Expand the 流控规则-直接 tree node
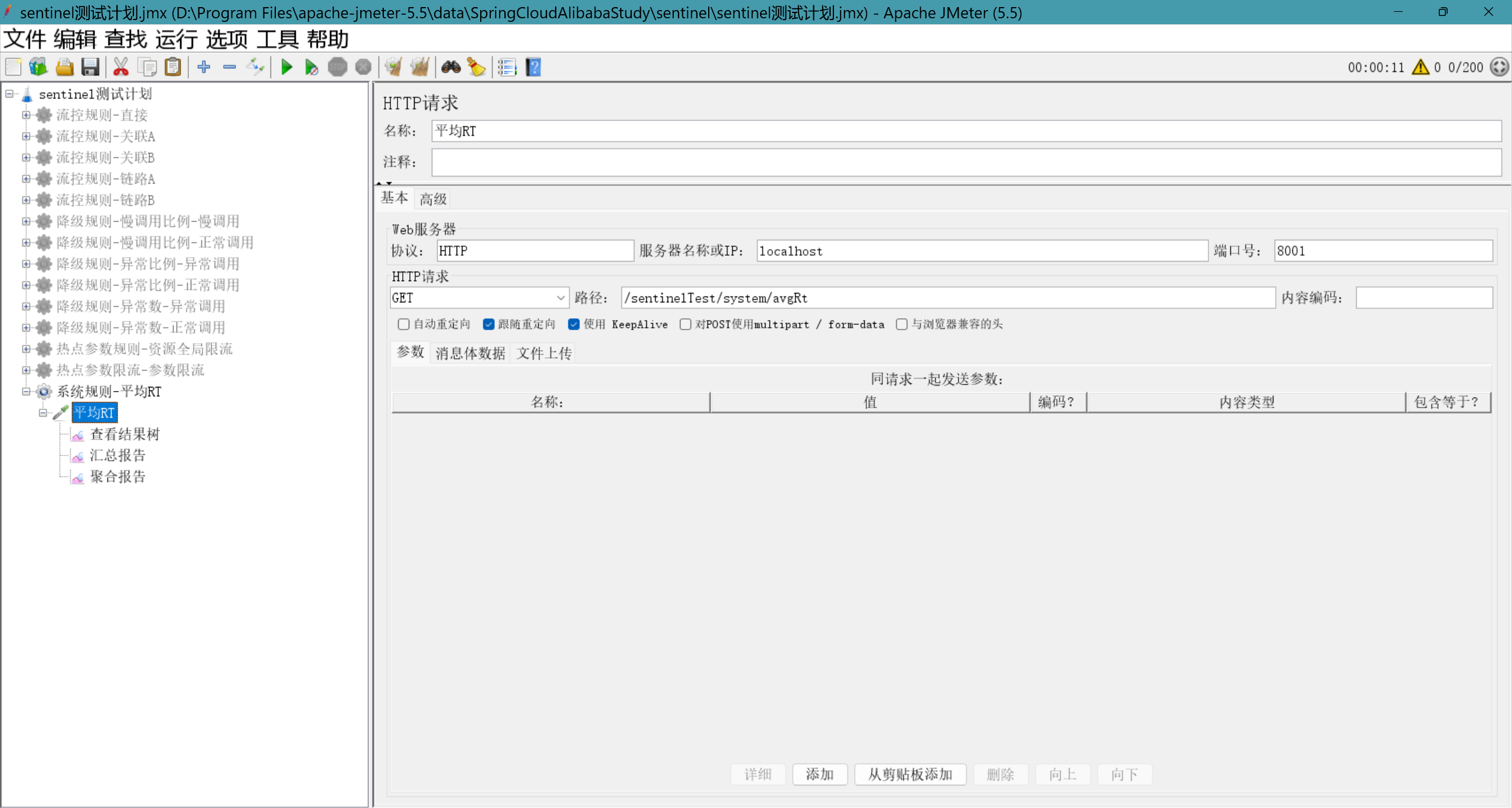 [x=26, y=115]
